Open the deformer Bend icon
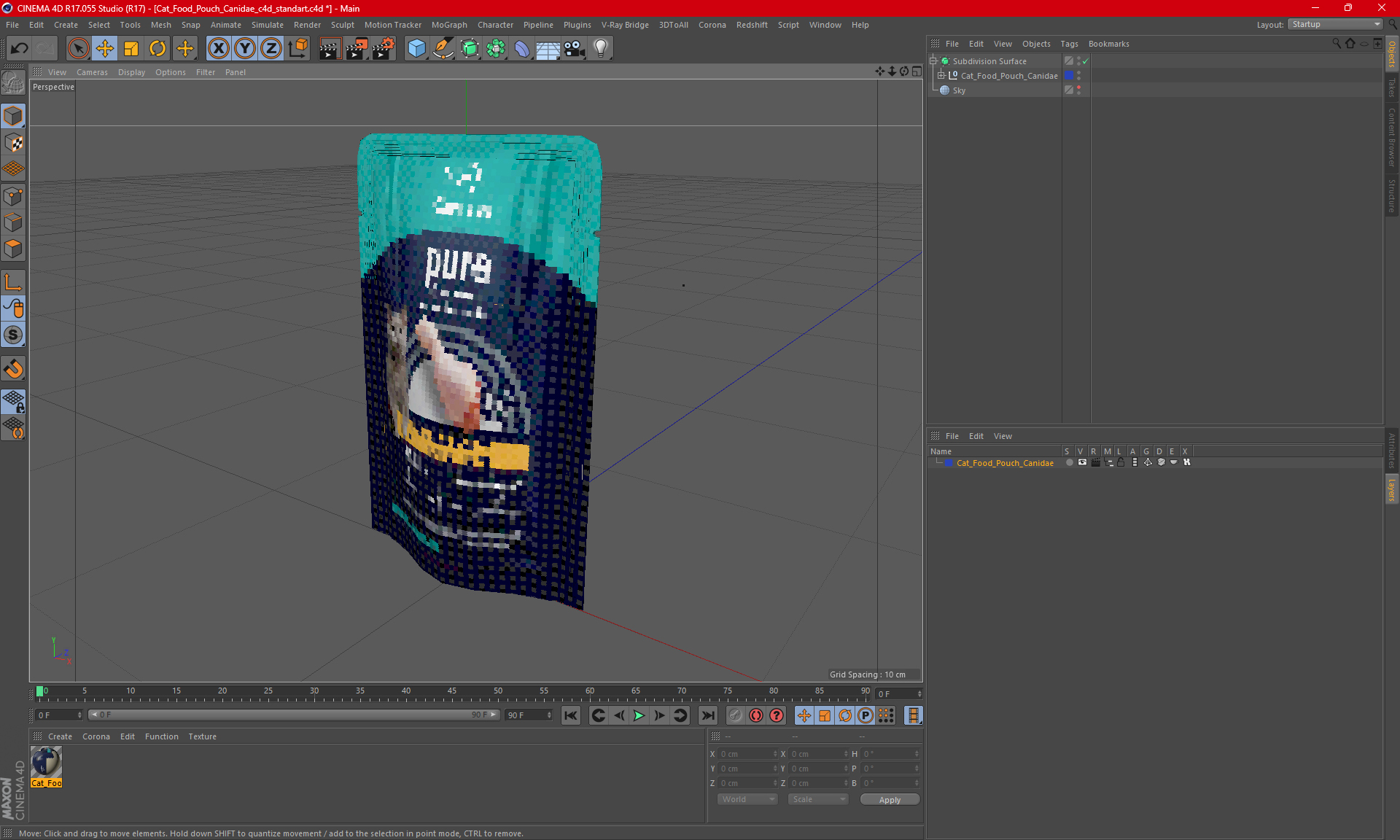The width and height of the screenshot is (1400, 840). pyautogui.click(x=522, y=49)
